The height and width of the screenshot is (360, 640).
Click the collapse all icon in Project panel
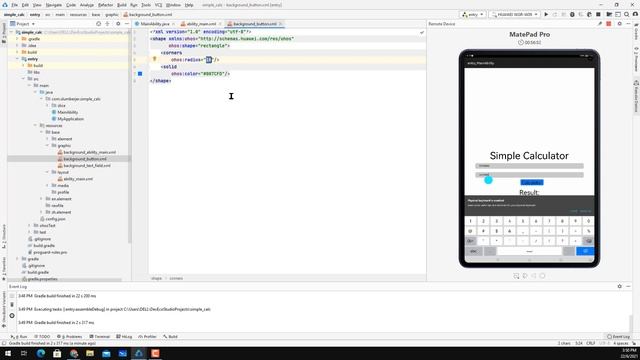[108, 24]
